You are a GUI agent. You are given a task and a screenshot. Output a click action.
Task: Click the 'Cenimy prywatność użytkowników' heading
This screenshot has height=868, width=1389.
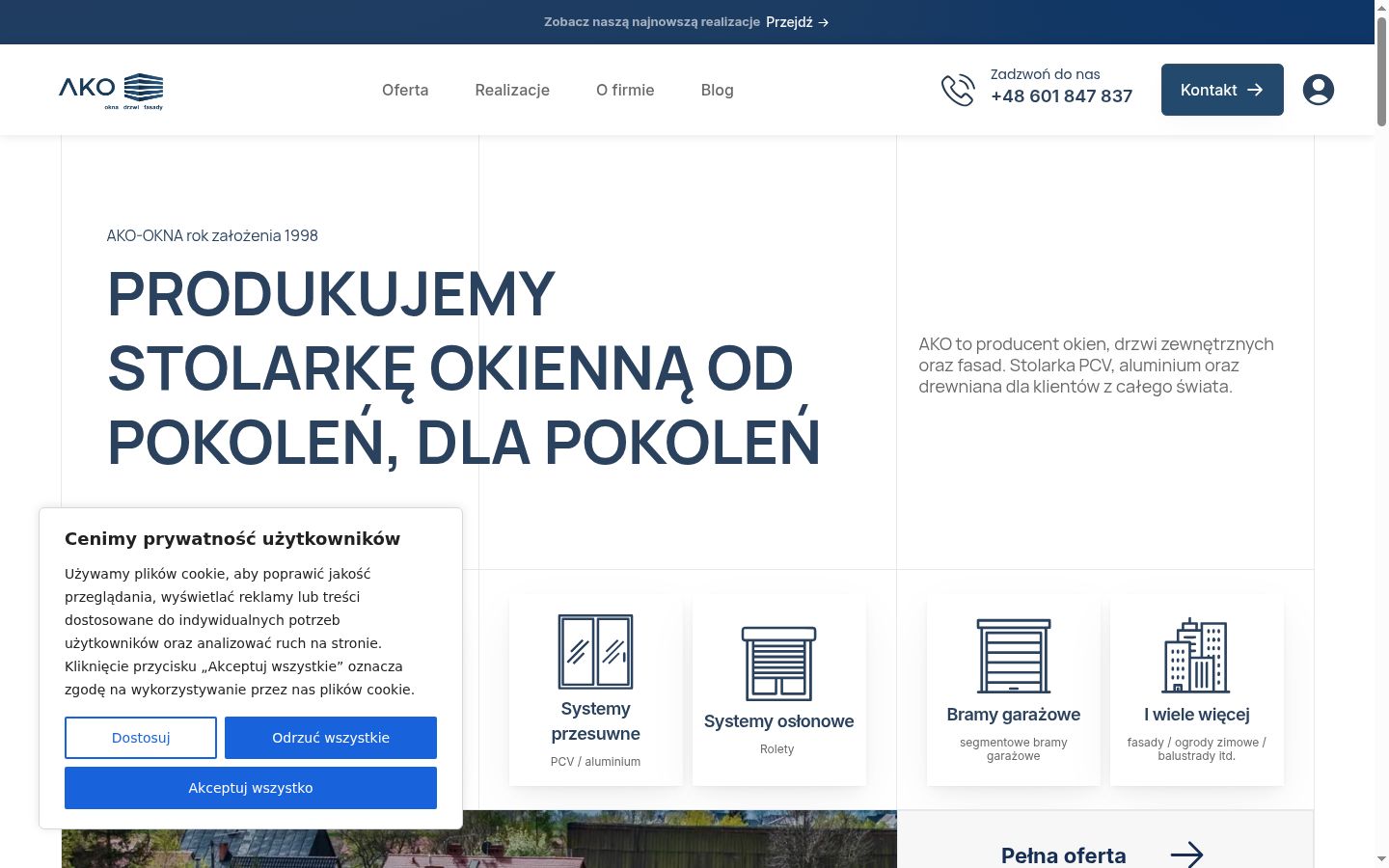pos(232,539)
